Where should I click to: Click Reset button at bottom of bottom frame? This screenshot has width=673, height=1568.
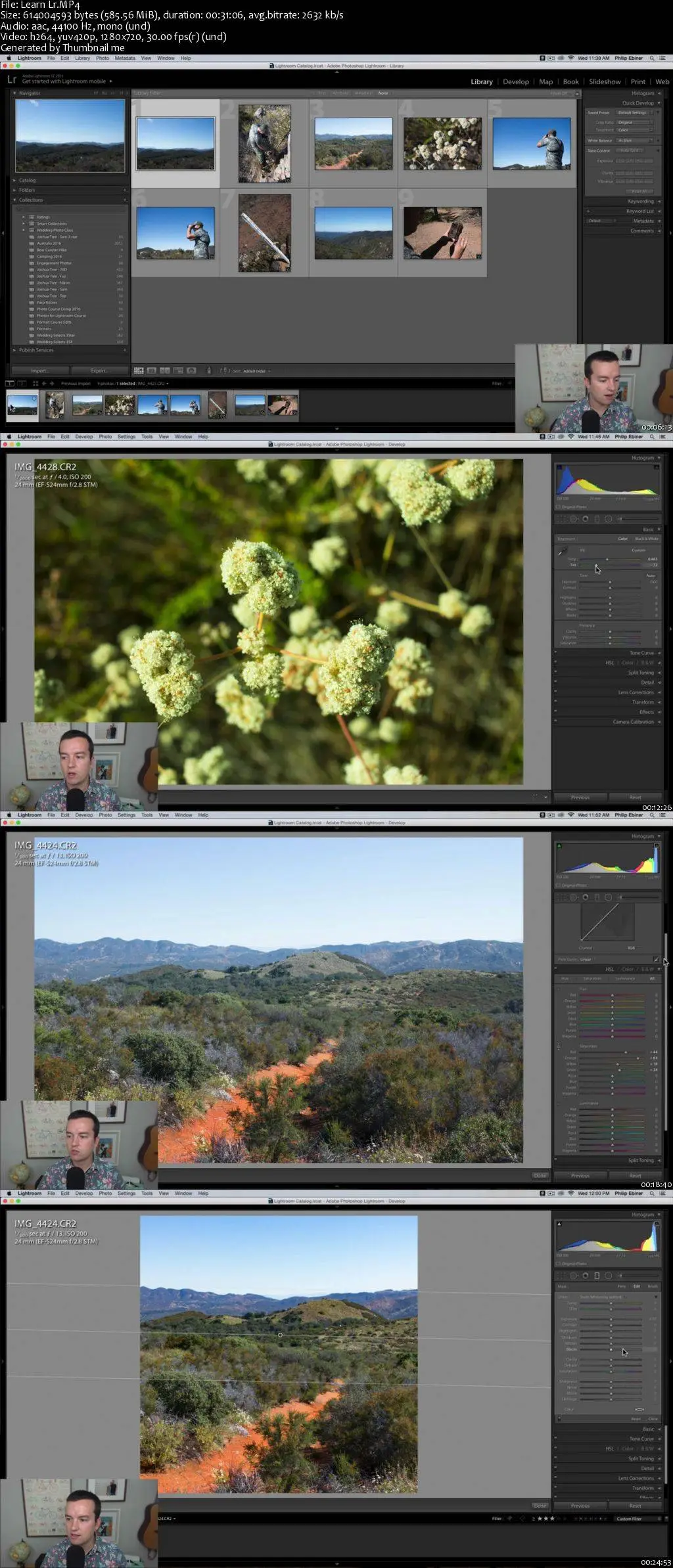tap(636, 1506)
